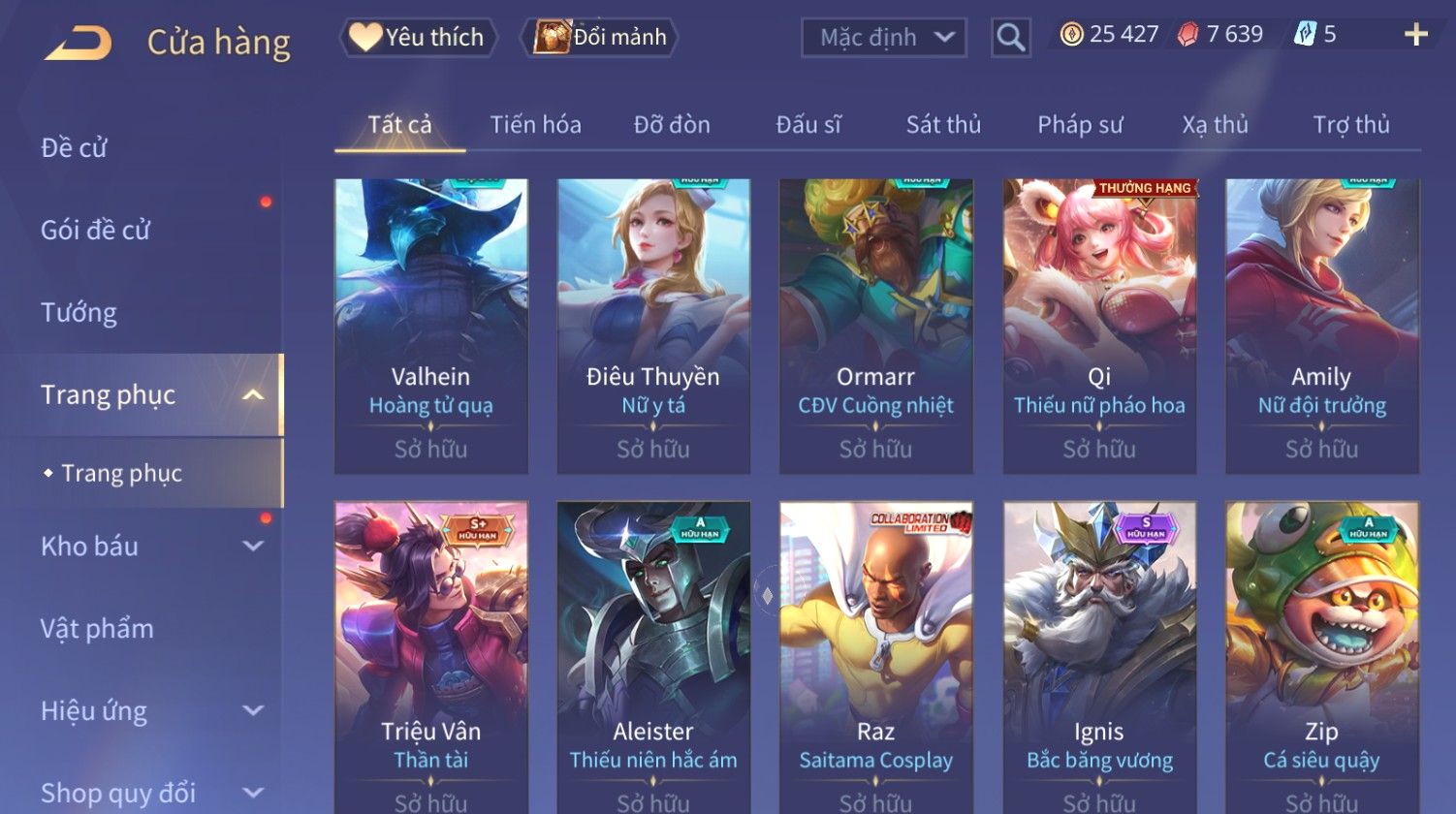This screenshot has height=814, width=1456.
Task: Go to Tướng in sidebar
Action: tap(79, 312)
